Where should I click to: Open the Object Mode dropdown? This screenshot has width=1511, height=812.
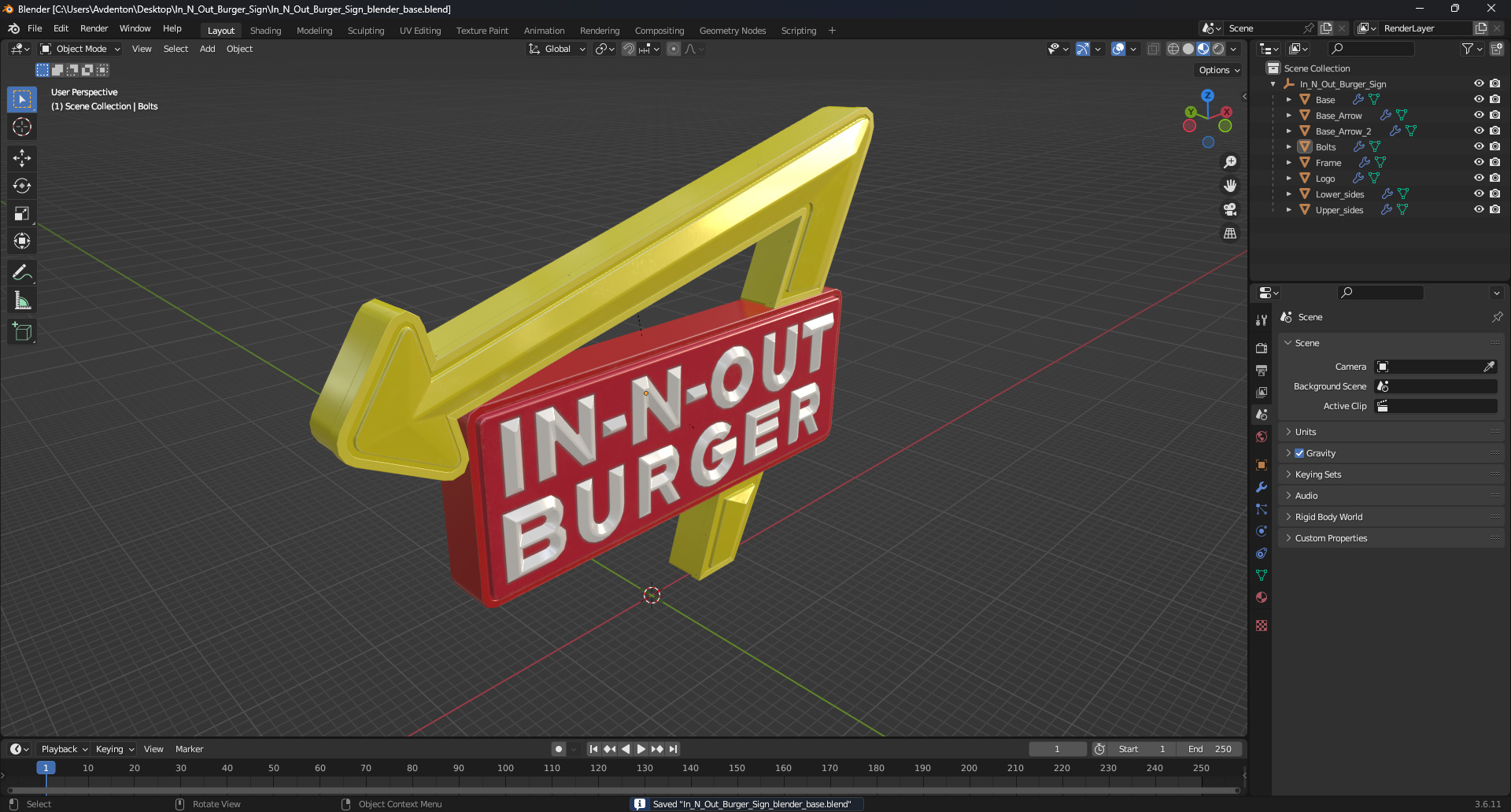pyautogui.click(x=80, y=49)
